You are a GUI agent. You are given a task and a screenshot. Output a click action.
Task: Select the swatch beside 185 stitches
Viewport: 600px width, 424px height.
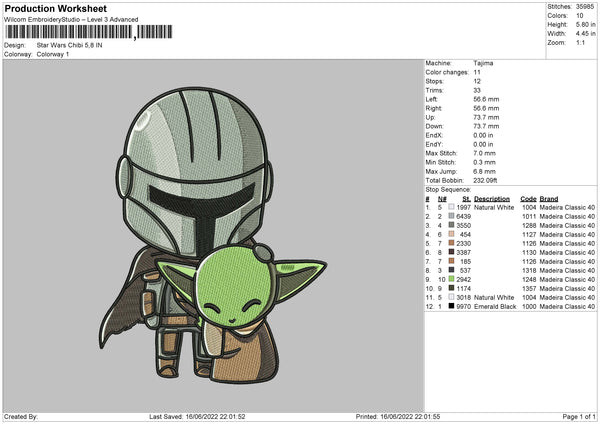(452, 261)
